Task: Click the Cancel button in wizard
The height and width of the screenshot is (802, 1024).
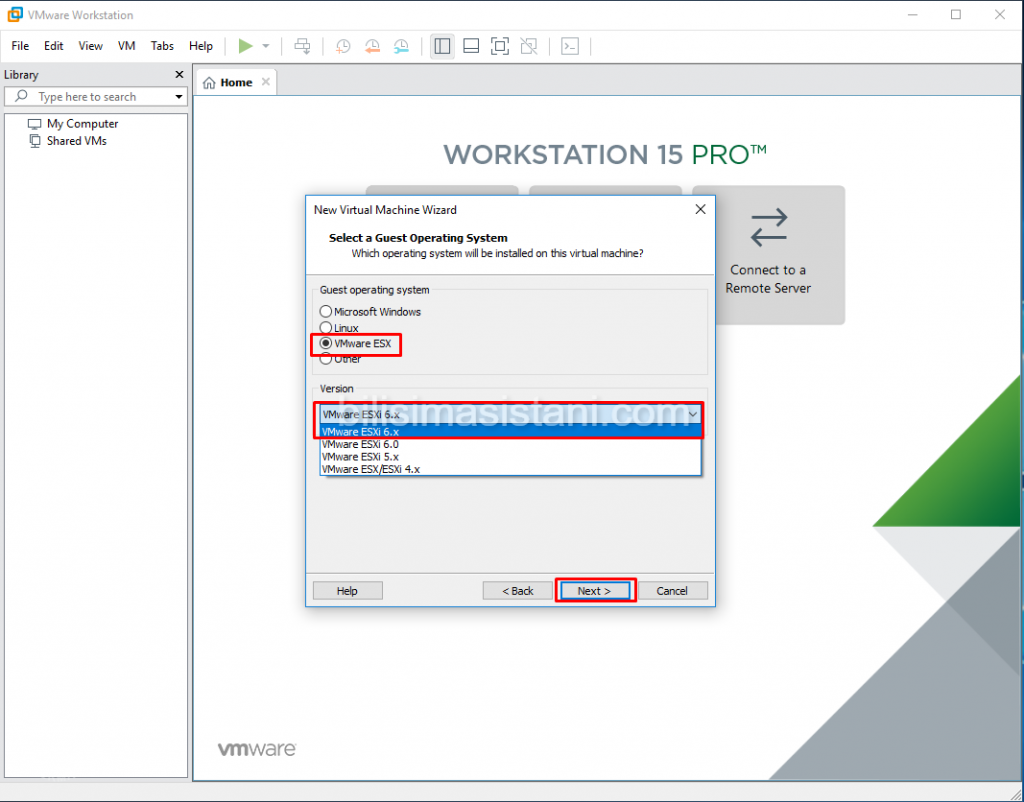Action: pyautogui.click(x=672, y=590)
